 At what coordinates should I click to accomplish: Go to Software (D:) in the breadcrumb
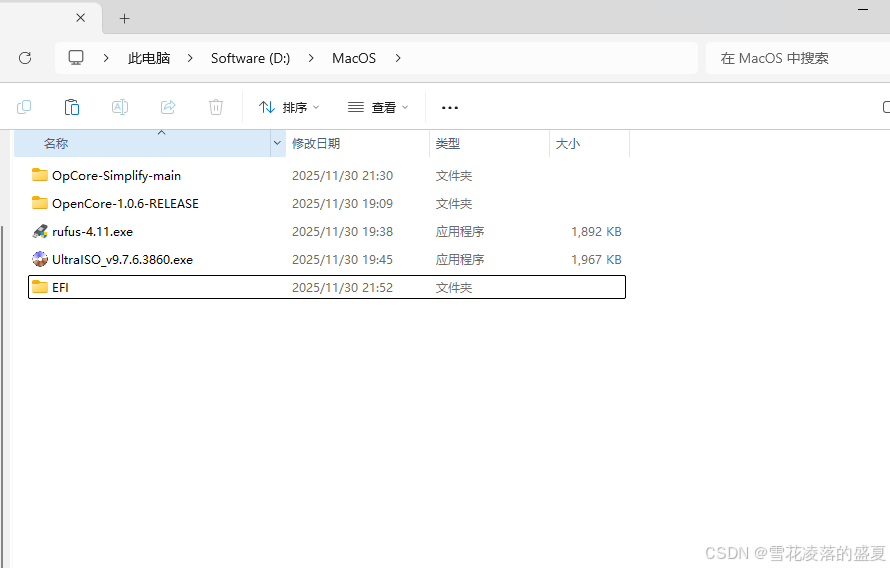[x=250, y=58]
